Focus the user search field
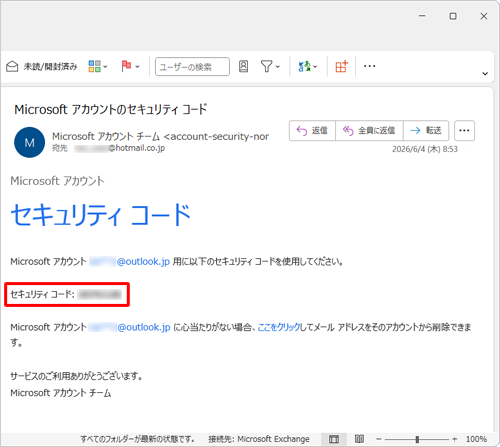This screenshot has height=447, width=500. point(192,67)
